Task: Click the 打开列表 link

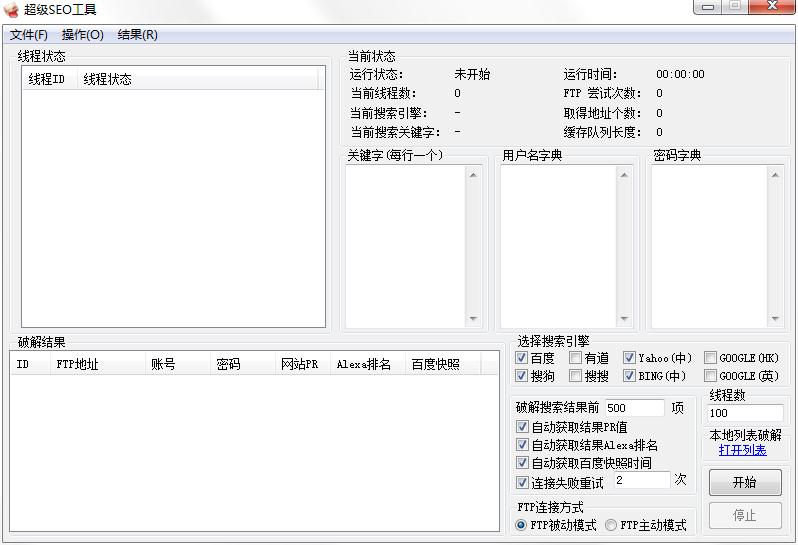Action: 742,450
